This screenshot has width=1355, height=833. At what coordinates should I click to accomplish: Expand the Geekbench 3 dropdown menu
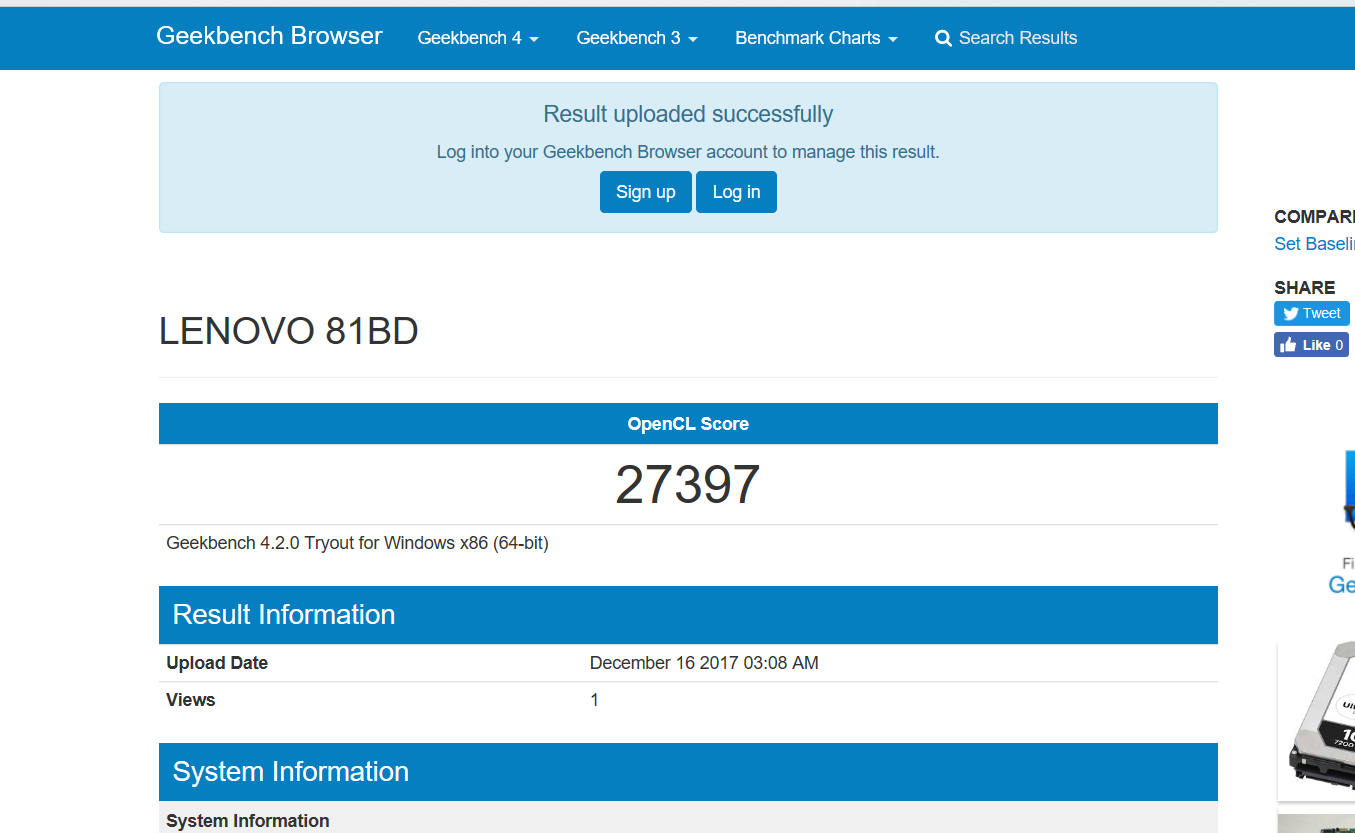pyautogui.click(x=637, y=38)
